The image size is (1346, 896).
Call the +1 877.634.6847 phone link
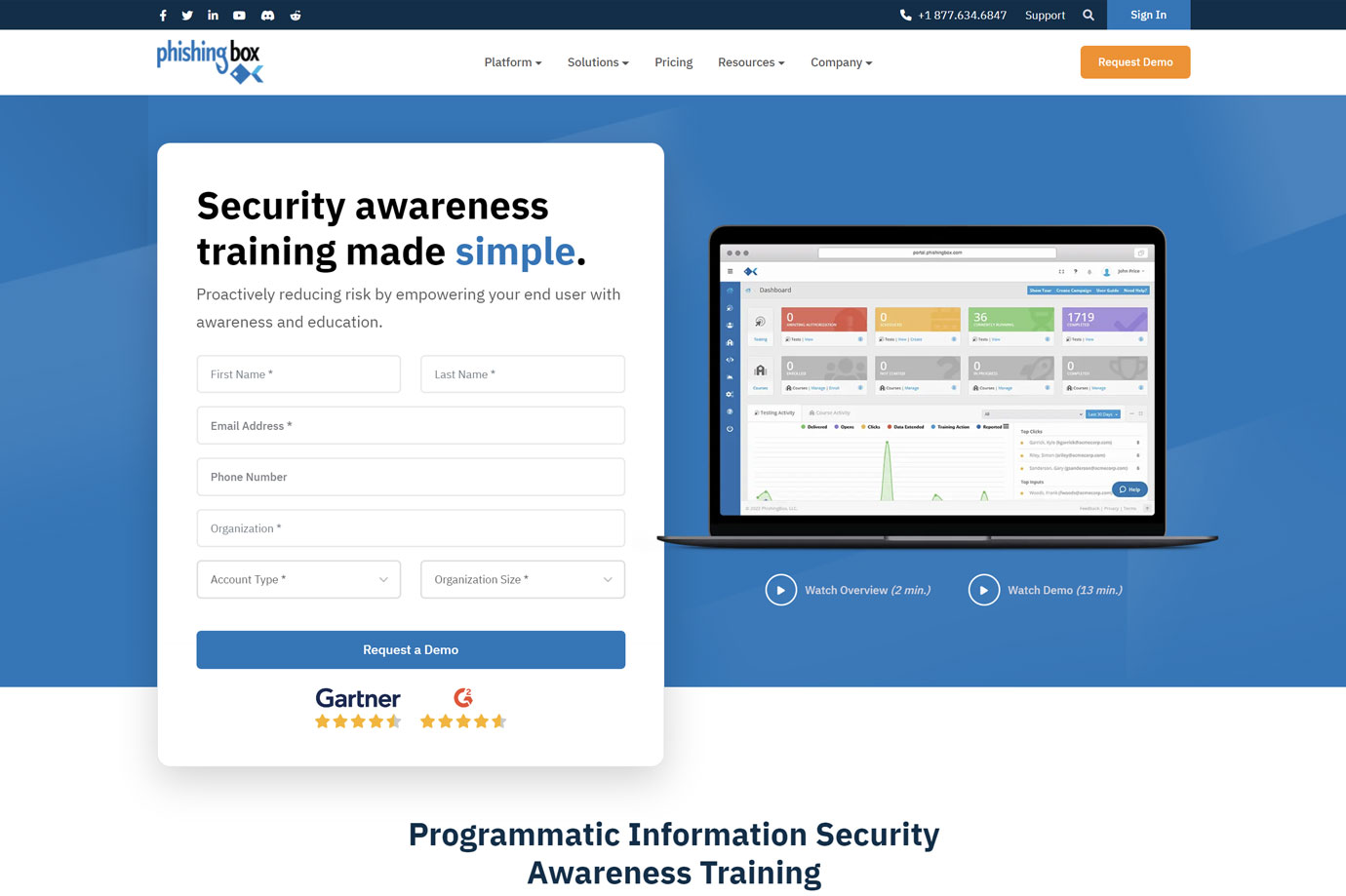pyautogui.click(x=953, y=15)
